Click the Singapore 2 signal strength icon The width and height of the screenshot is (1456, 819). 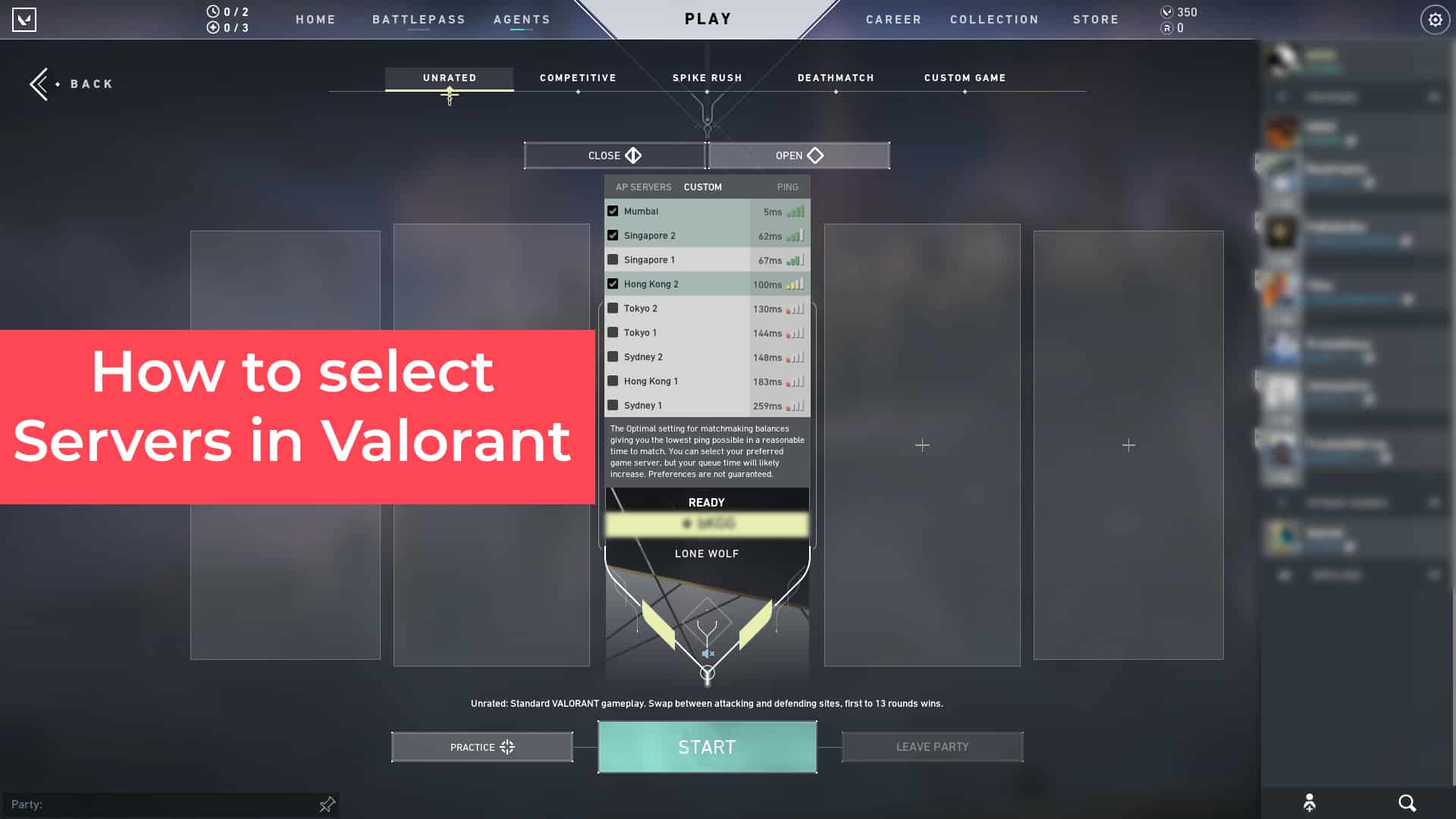[x=796, y=235]
